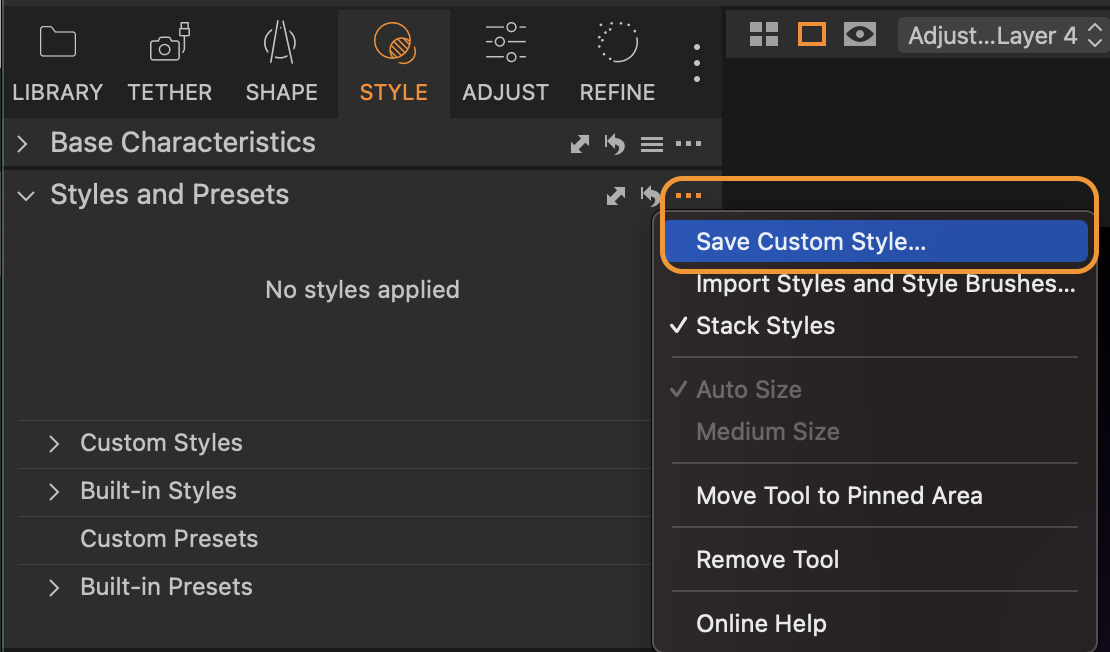Switch to grid browser view

click(x=764, y=34)
